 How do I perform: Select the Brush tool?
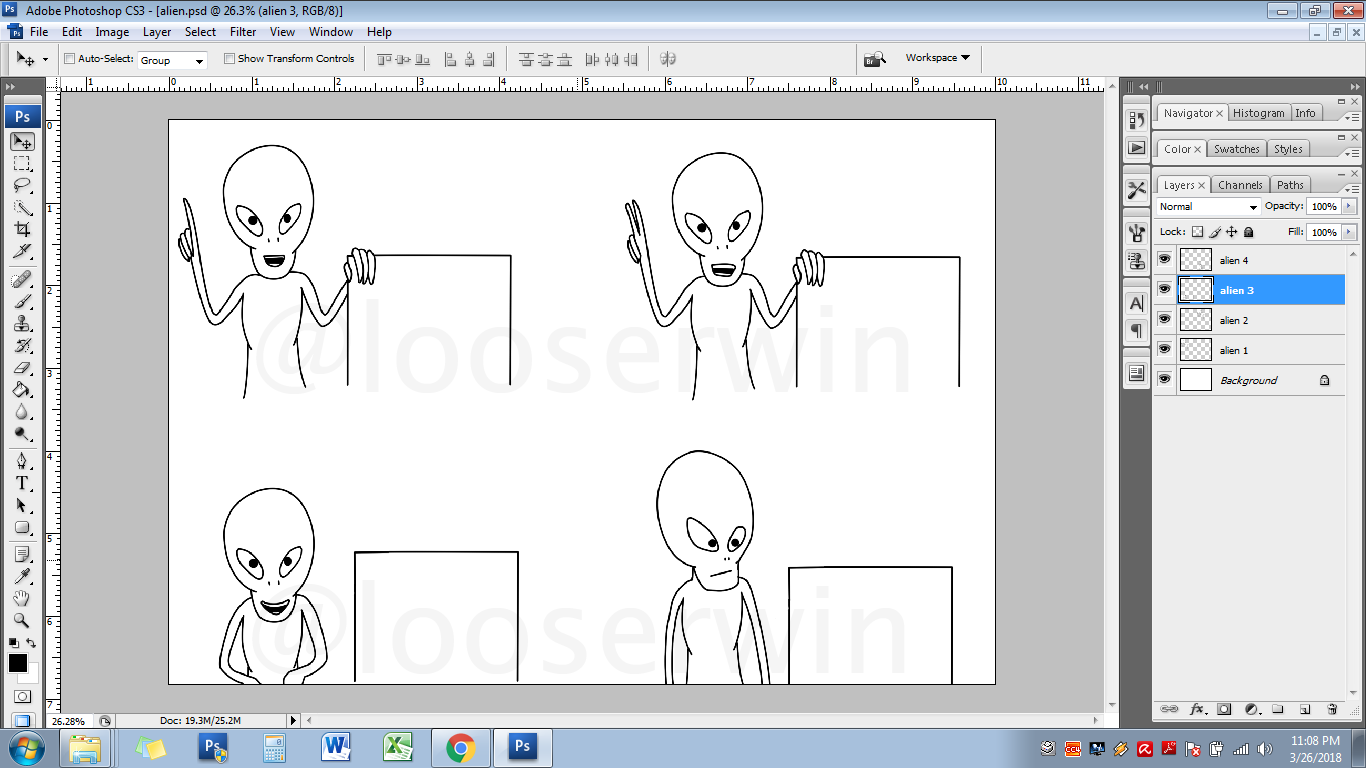22,301
